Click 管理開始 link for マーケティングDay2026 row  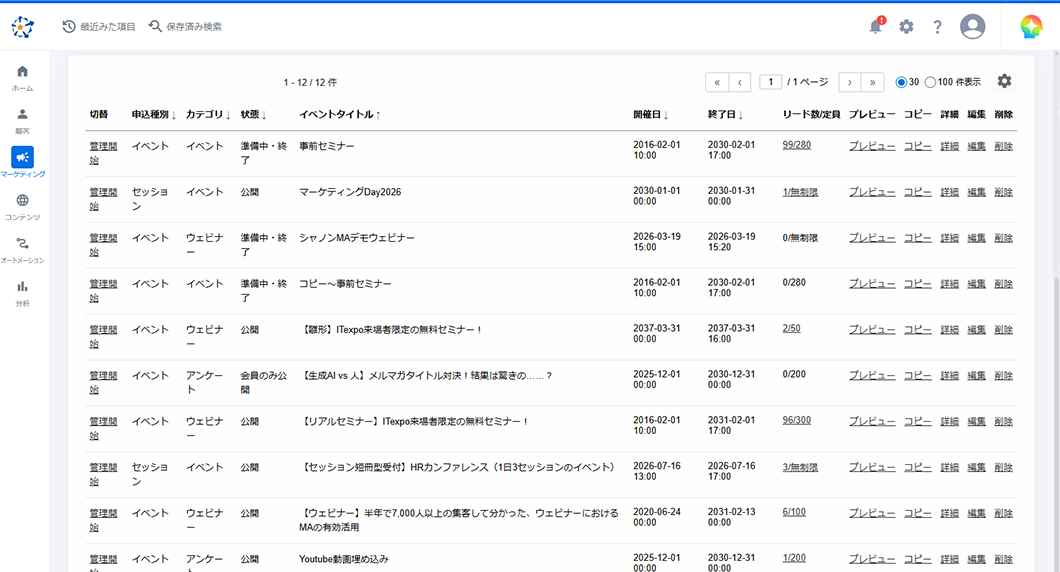[103, 199]
